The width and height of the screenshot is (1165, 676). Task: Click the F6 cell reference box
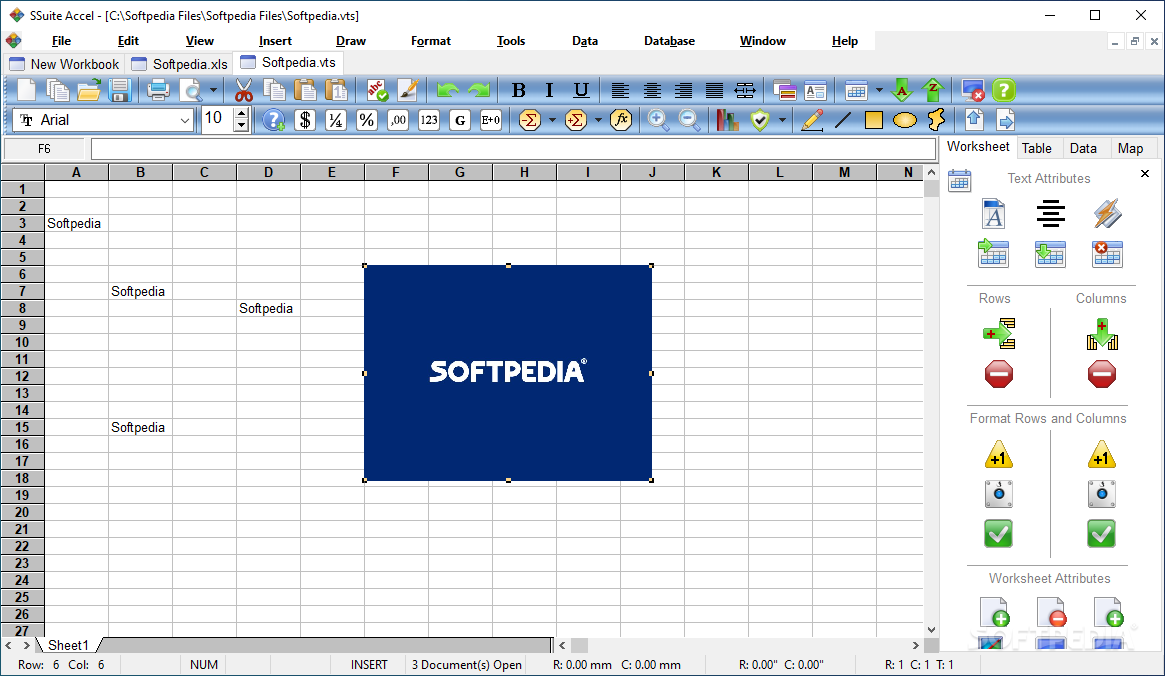[x=45, y=149]
